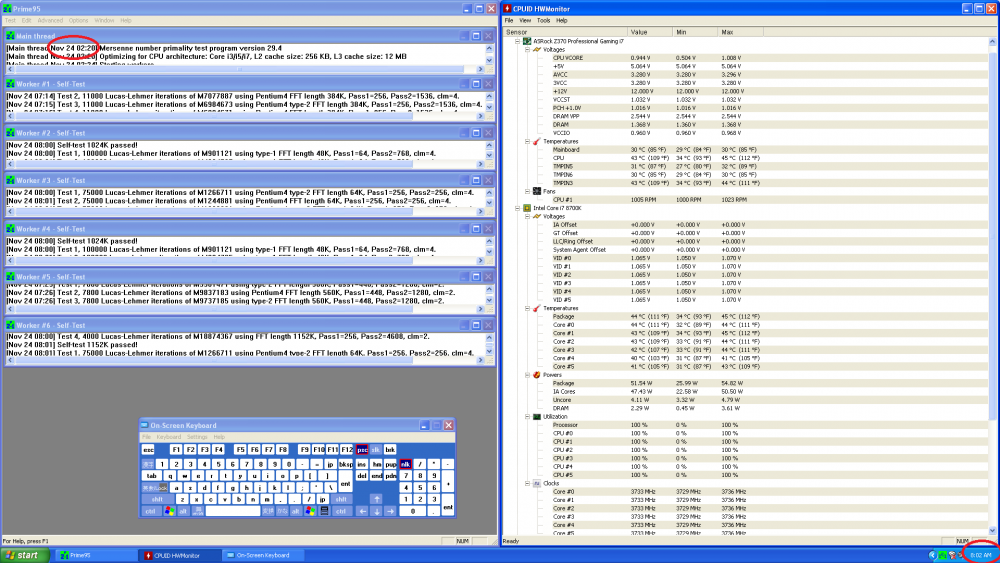
Task: Toggle the left shft key
Action: click(158, 499)
